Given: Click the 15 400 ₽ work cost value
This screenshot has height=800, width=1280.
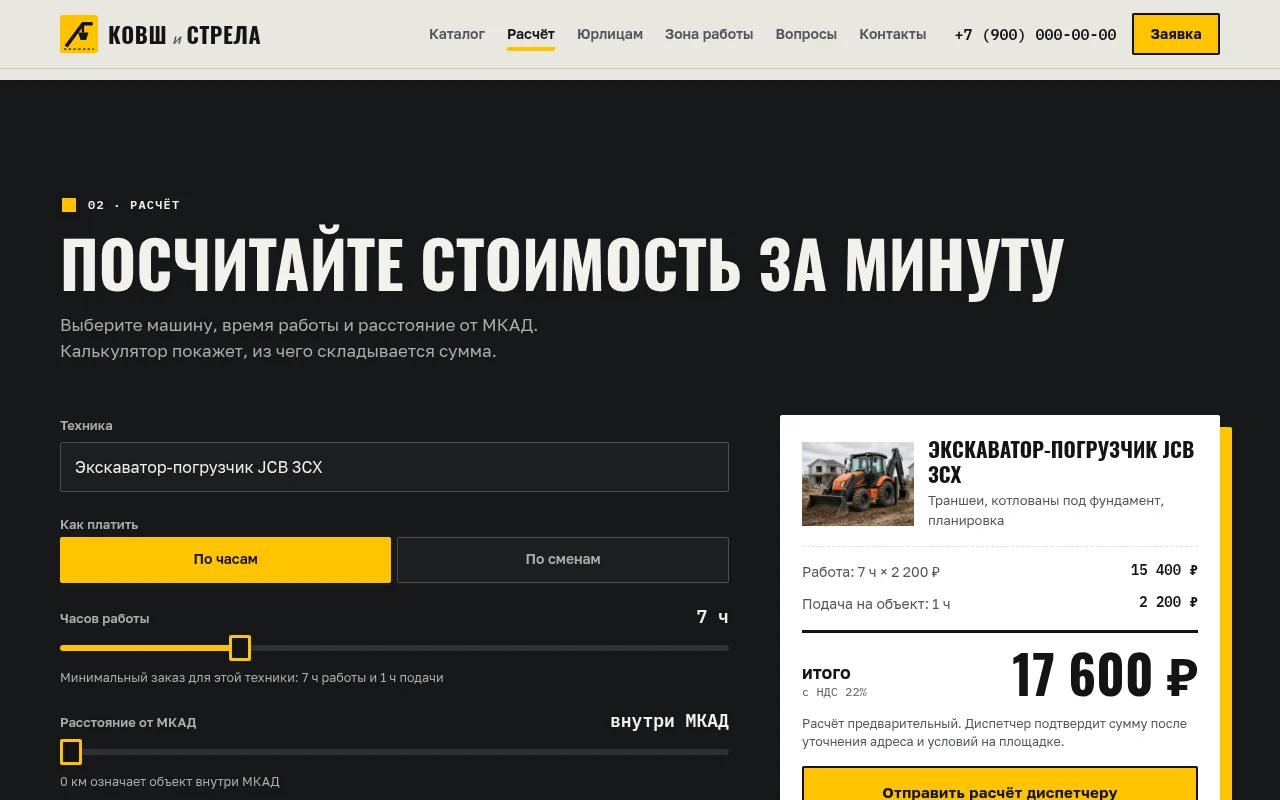Looking at the screenshot, I should (x=1164, y=570).
